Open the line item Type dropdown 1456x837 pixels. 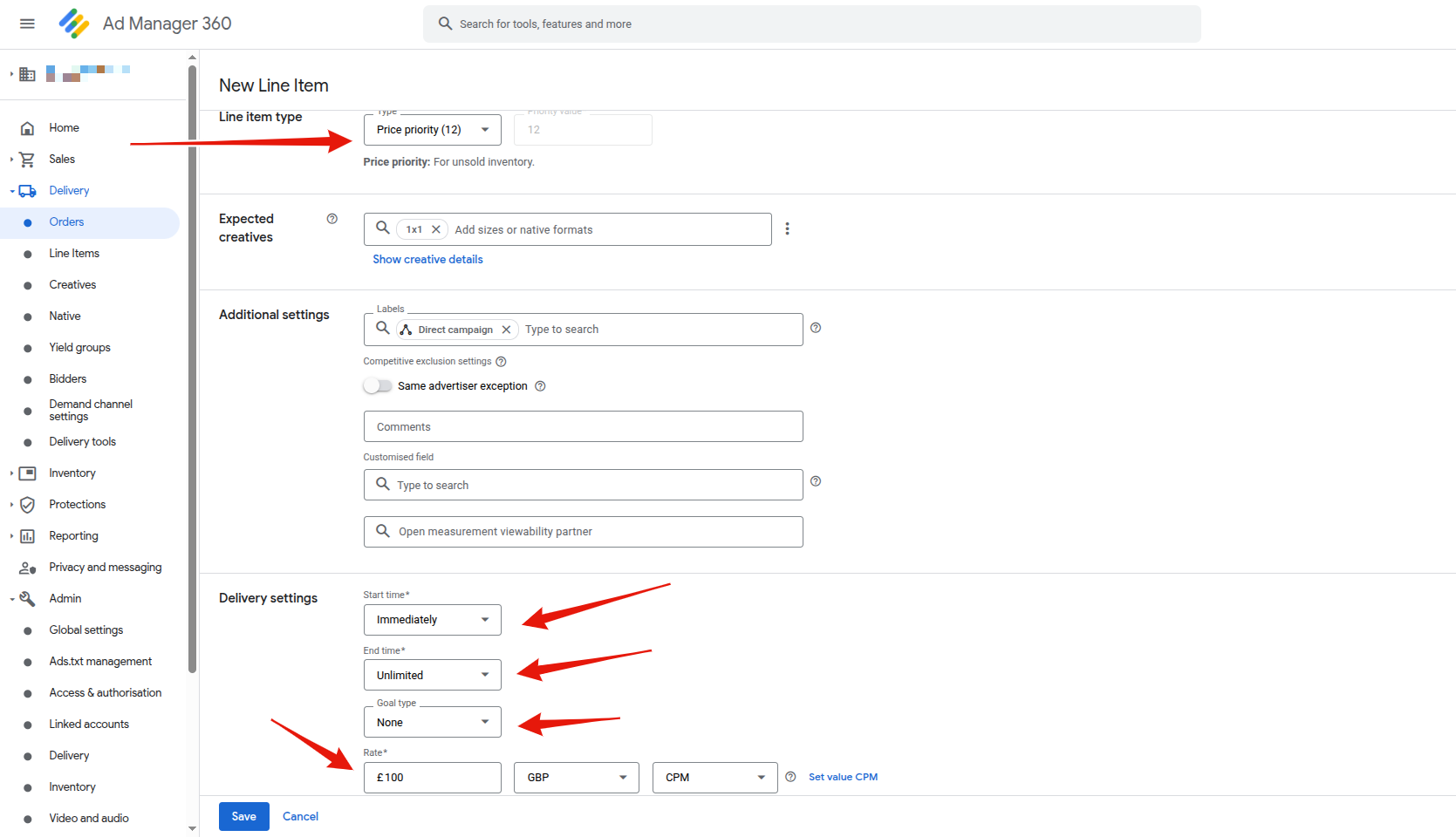point(432,130)
